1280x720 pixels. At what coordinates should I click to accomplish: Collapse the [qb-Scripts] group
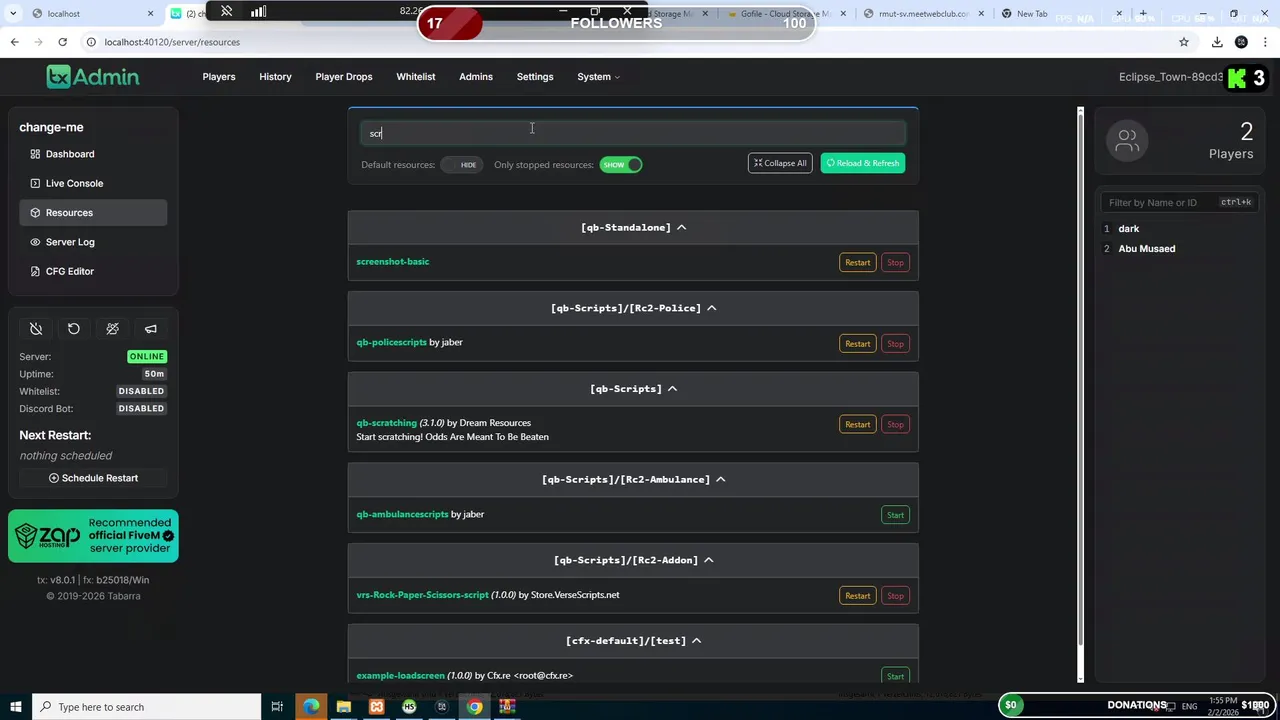(x=633, y=388)
